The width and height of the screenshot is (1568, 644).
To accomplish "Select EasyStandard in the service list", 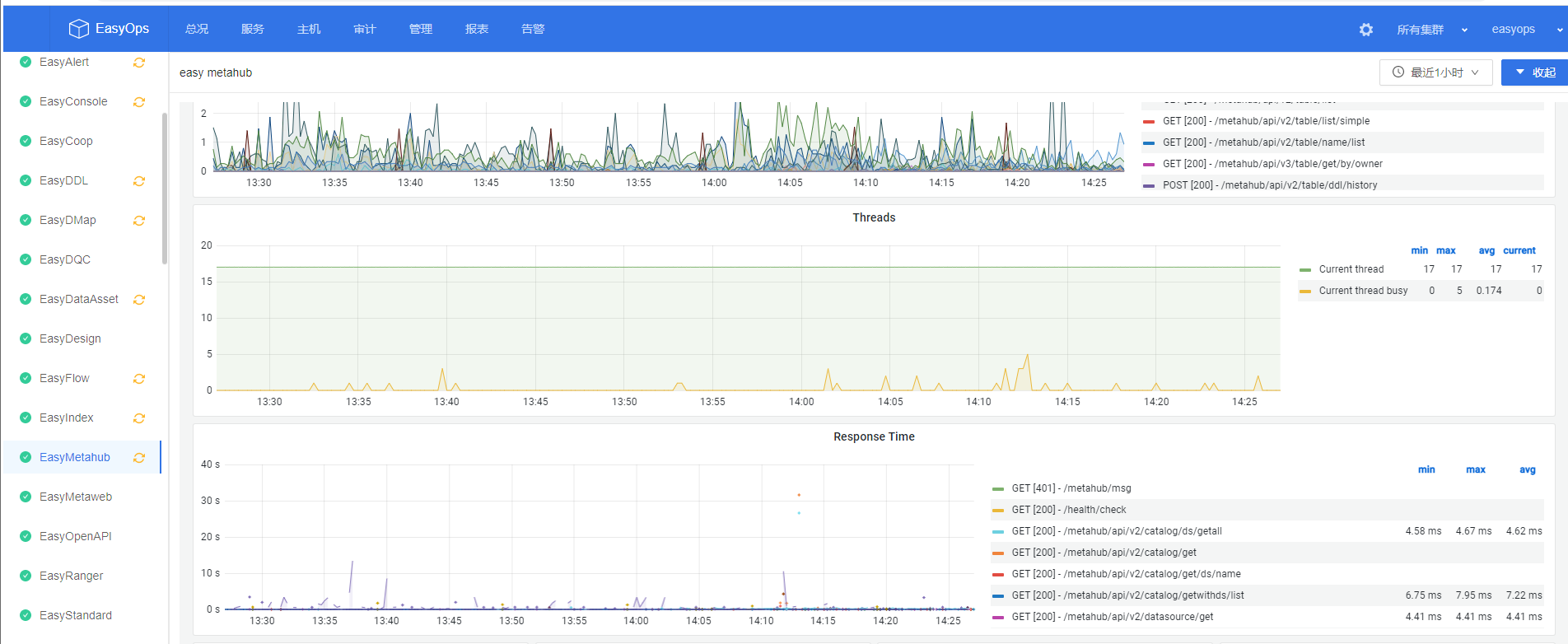I will [76, 615].
